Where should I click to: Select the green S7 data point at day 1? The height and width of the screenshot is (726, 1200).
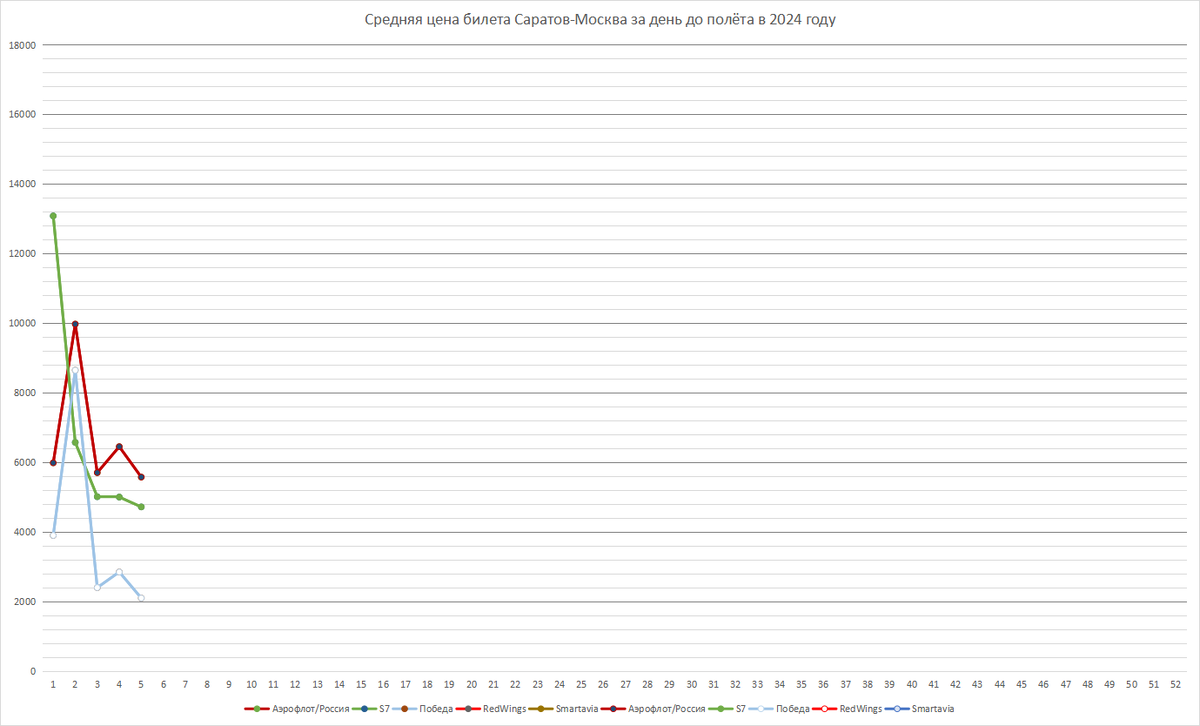53,216
